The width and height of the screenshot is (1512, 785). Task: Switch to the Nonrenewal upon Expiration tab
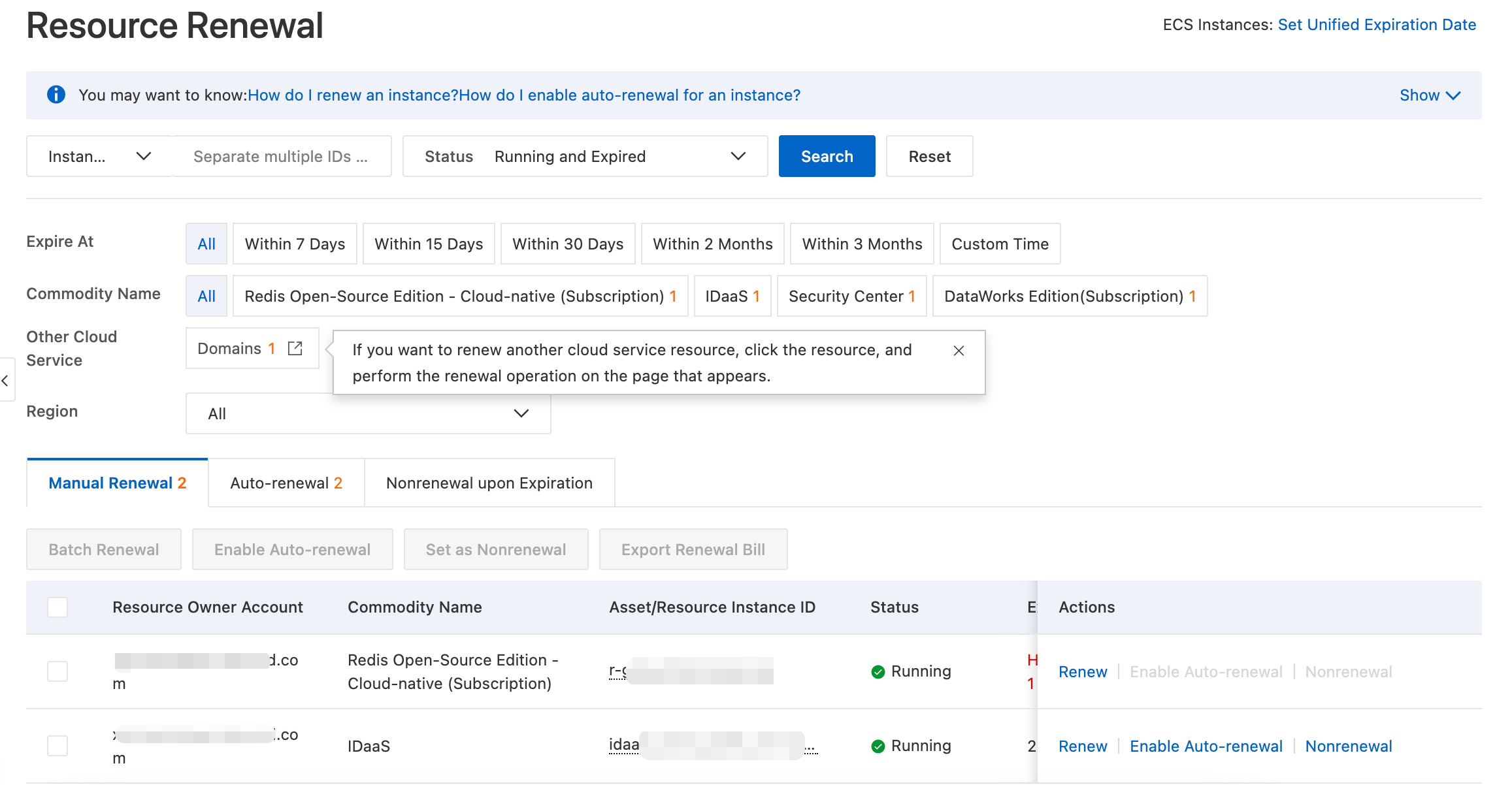pos(489,483)
